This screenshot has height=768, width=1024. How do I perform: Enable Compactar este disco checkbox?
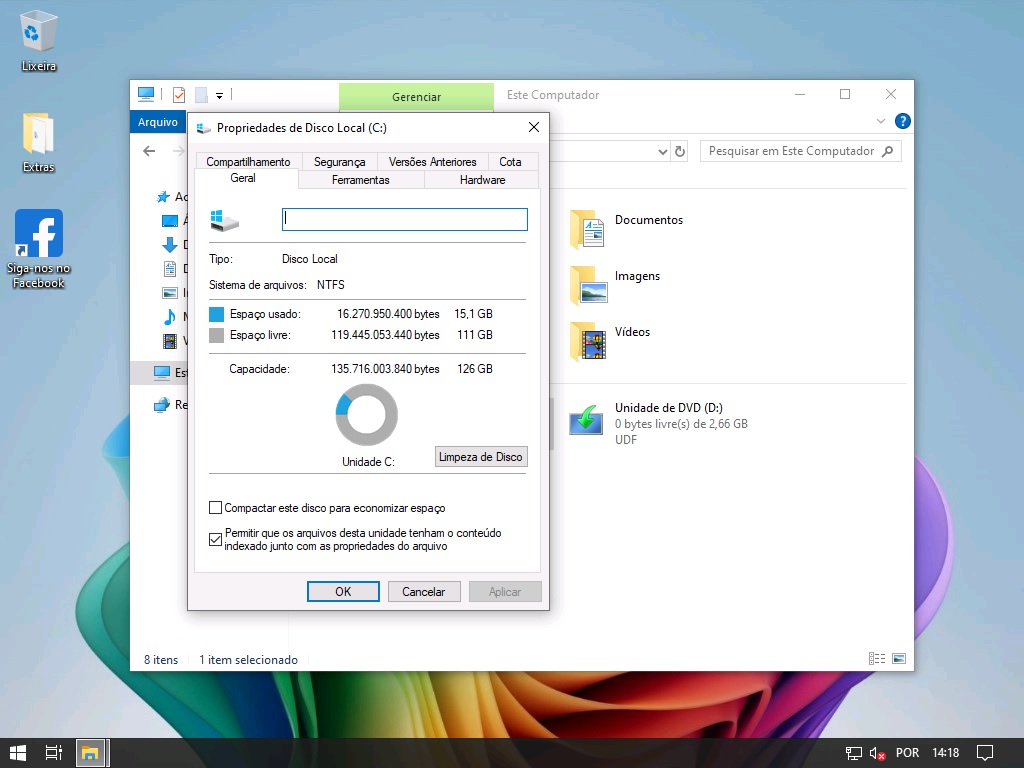tap(215, 507)
